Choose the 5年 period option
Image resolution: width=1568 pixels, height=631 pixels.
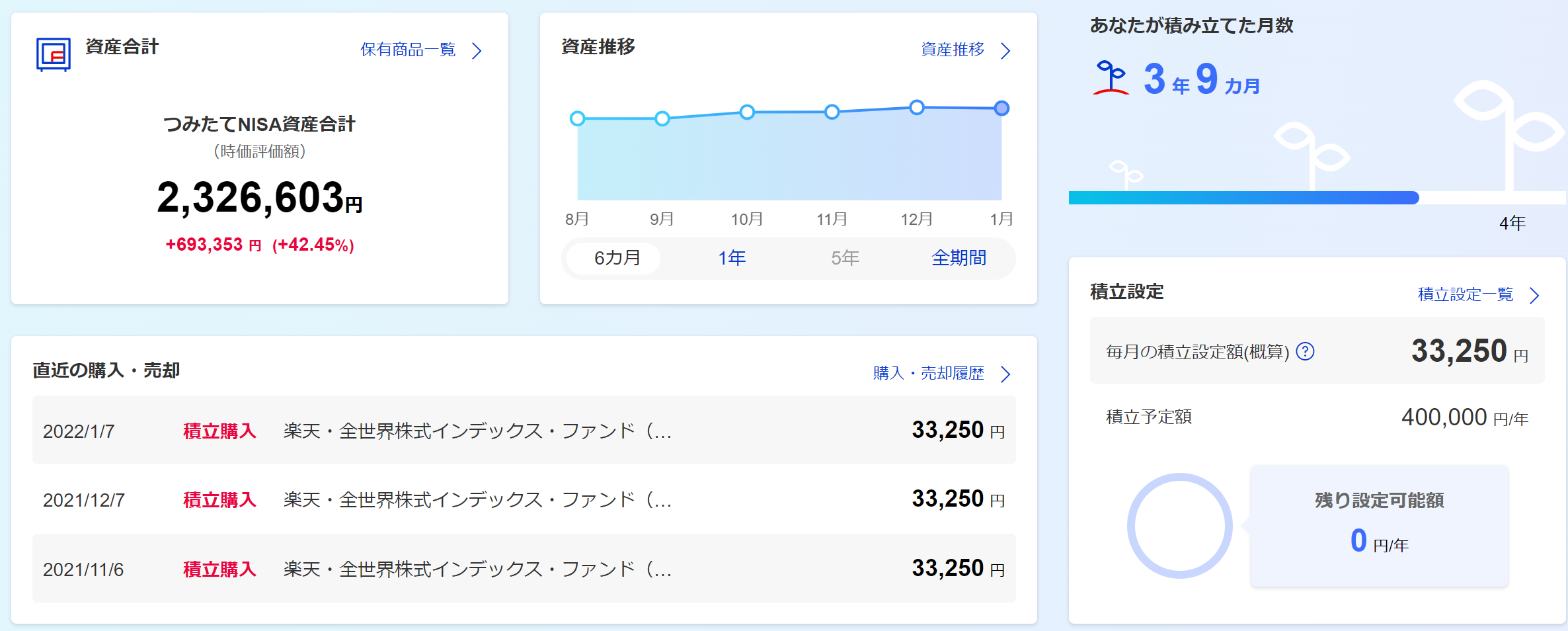click(x=845, y=258)
